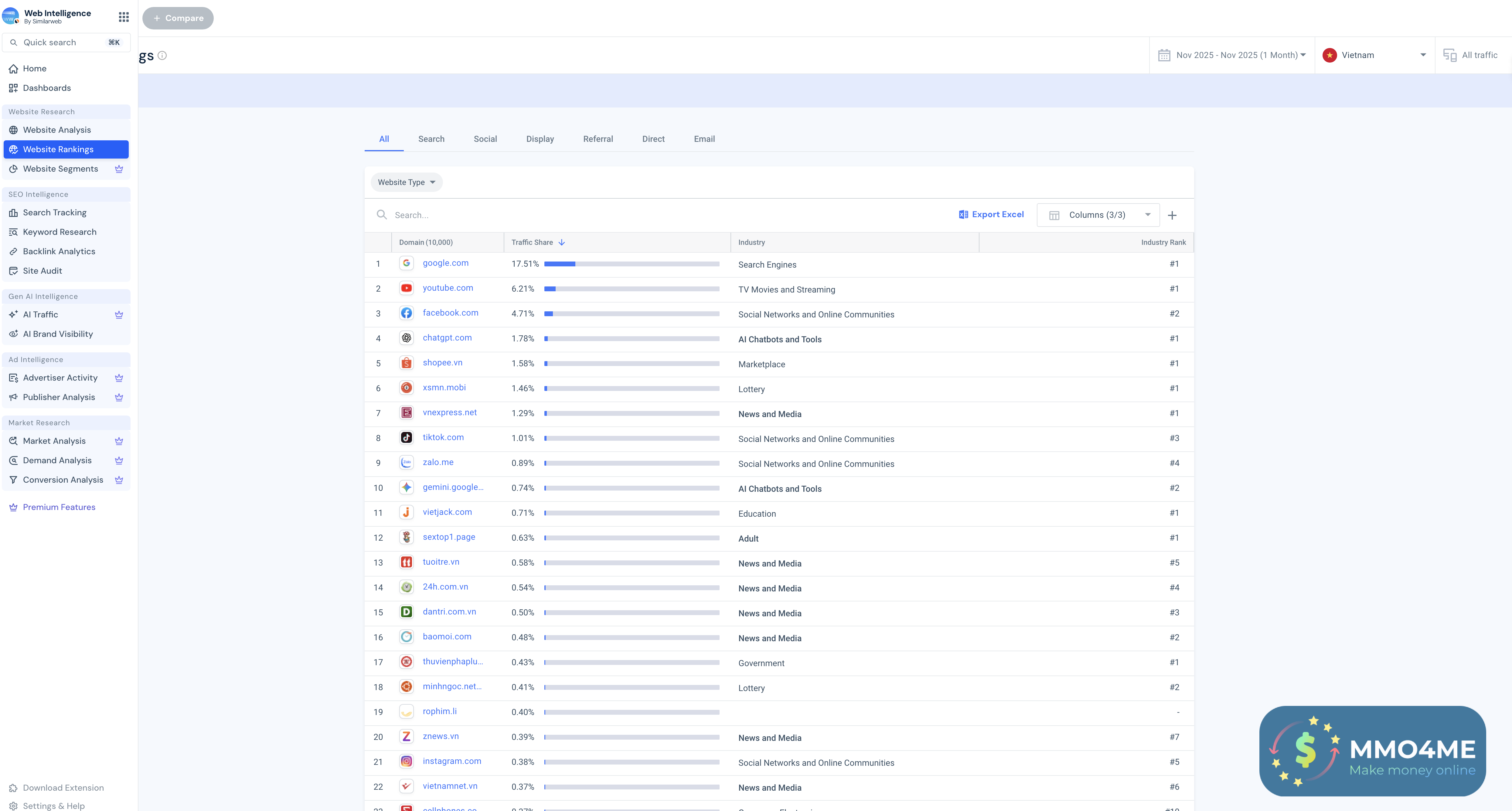The image size is (1512, 811).
Task: Expand the Columns (3/3) dropdown
Action: 1098,215
